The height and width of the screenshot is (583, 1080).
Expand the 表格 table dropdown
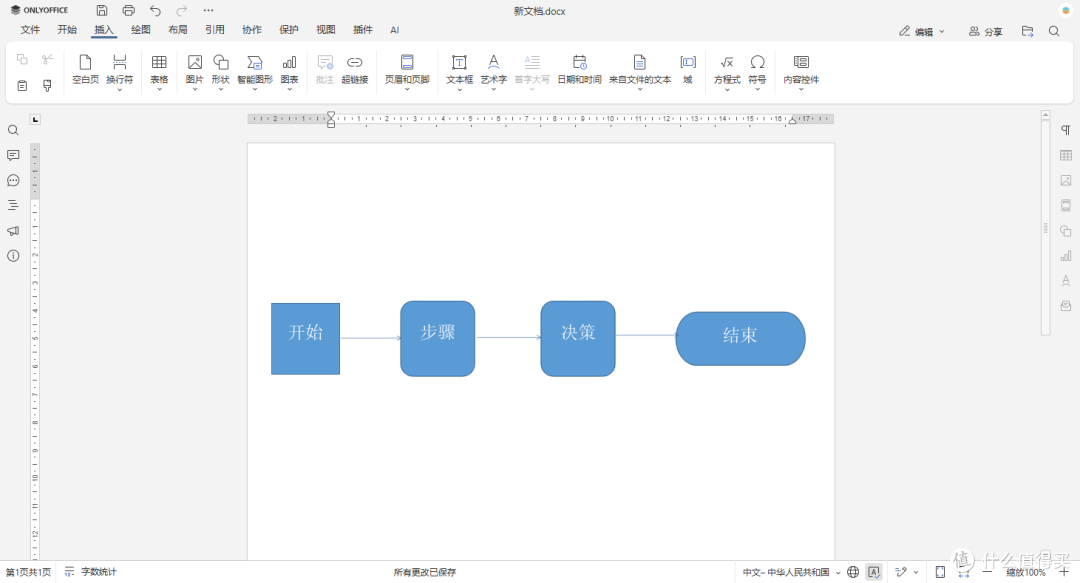(159, 89)
